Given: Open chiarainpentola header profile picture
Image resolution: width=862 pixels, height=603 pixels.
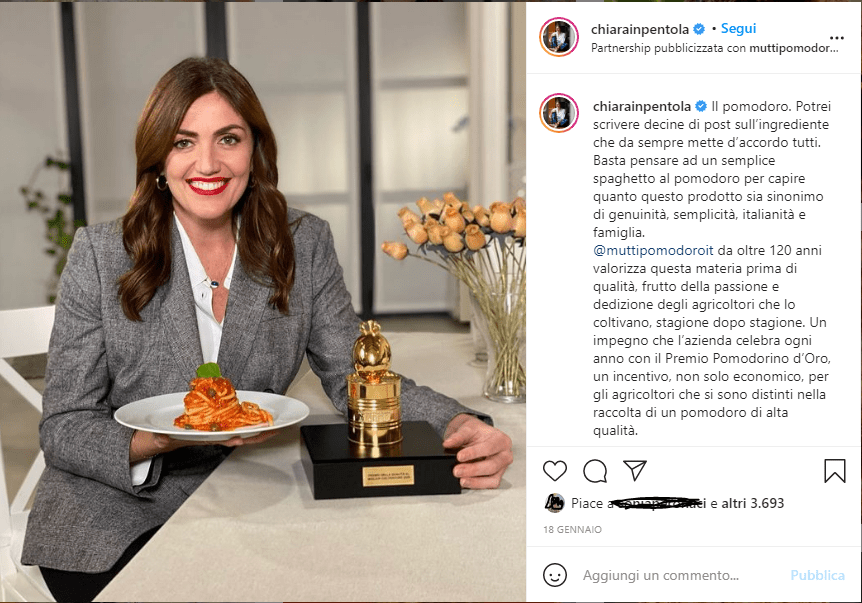Looking at the screenshot, I should coord(559,37).
